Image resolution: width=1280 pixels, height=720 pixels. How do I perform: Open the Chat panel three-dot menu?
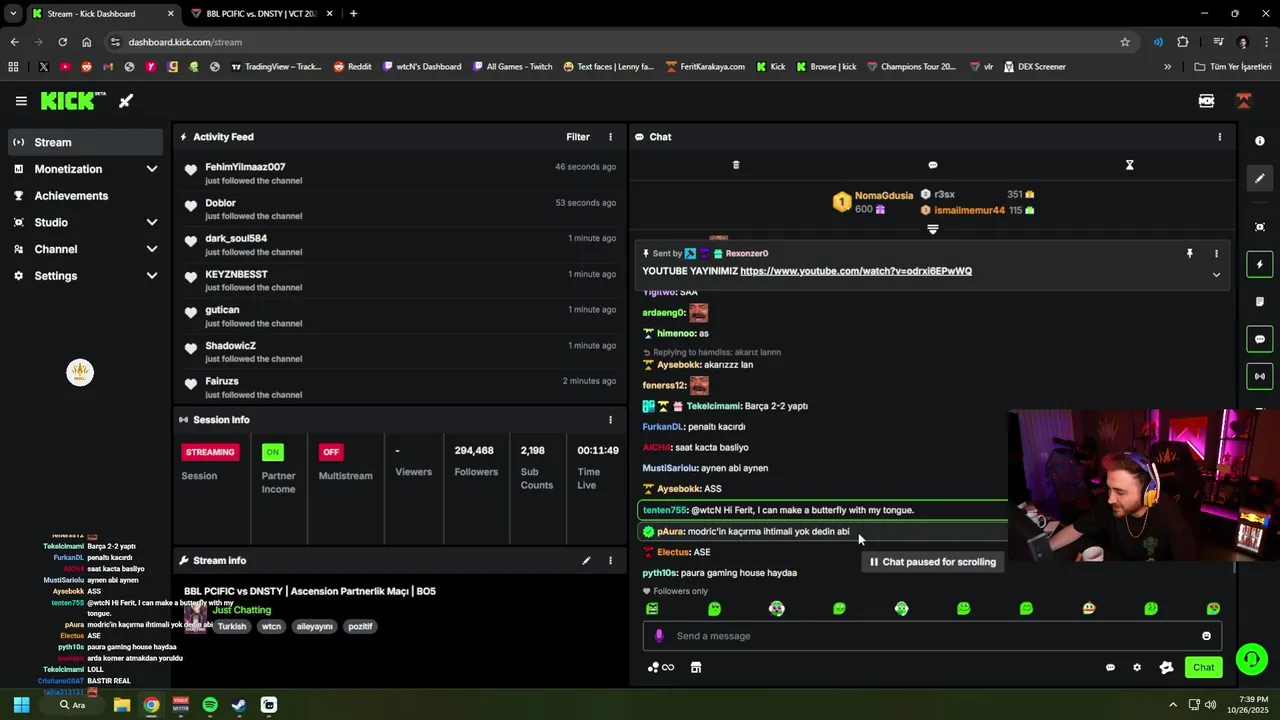click(1219, 137)
